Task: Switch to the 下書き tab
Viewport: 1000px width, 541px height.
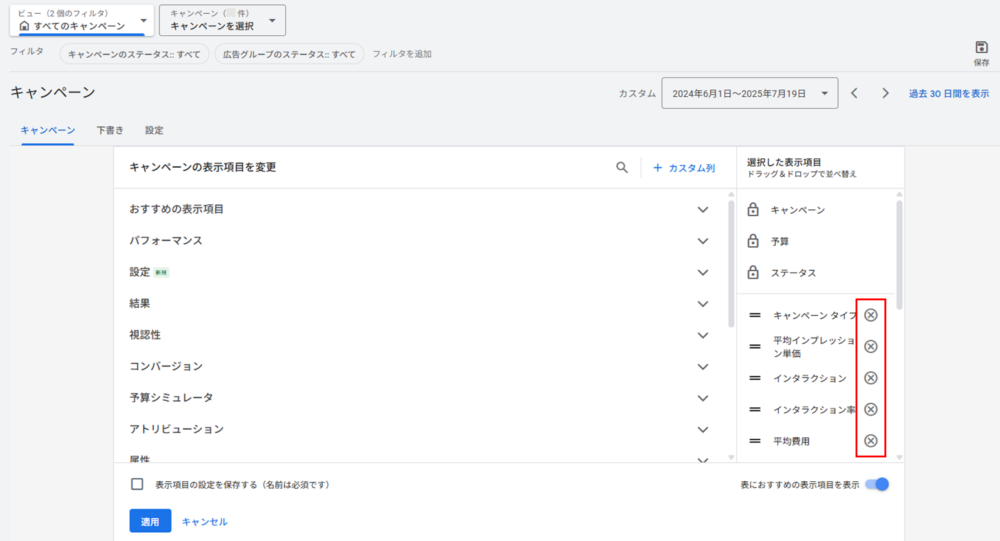Action: (x=110, y=130)
